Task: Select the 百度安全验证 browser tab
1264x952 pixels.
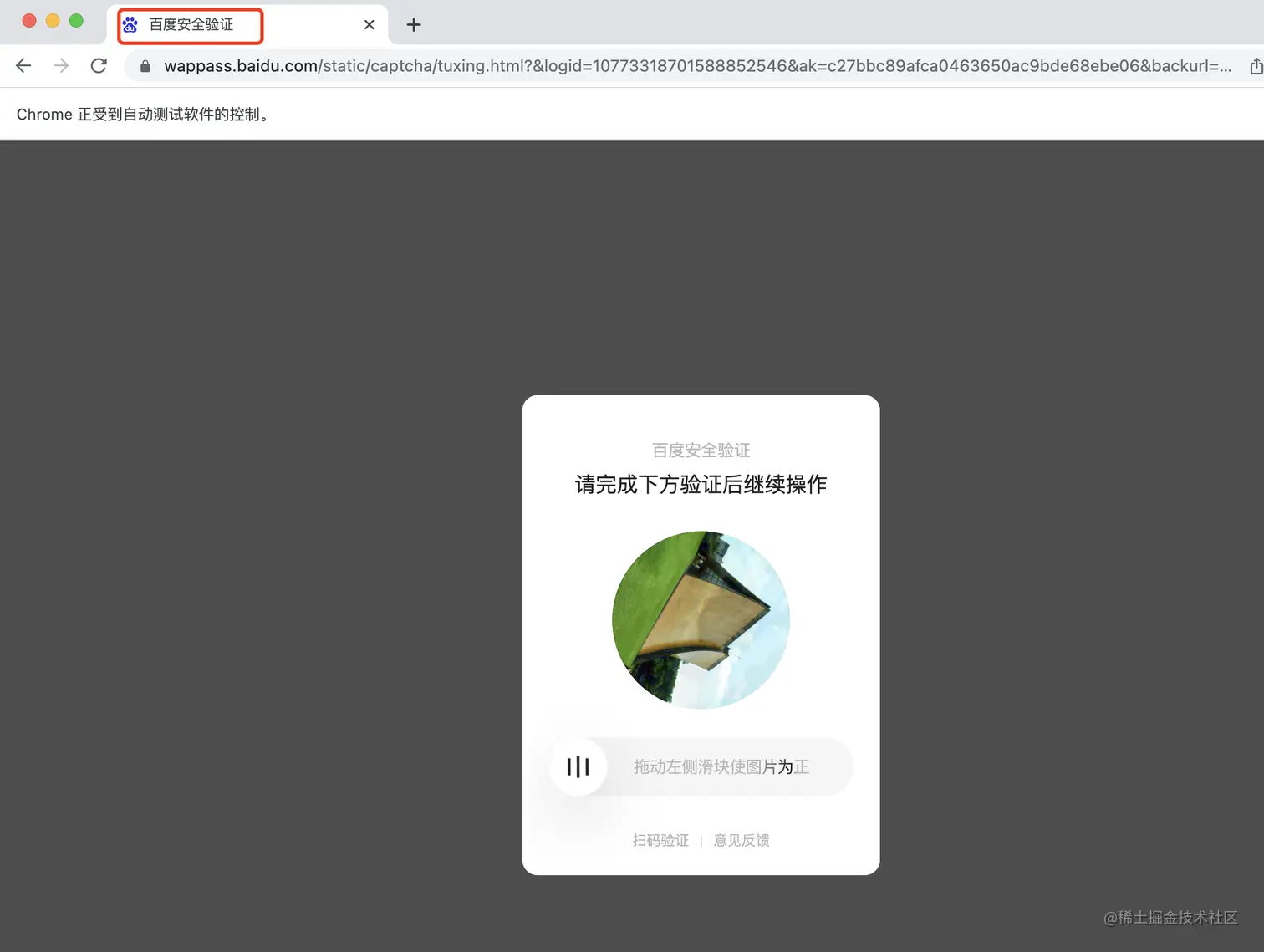Action: [247, 25]
